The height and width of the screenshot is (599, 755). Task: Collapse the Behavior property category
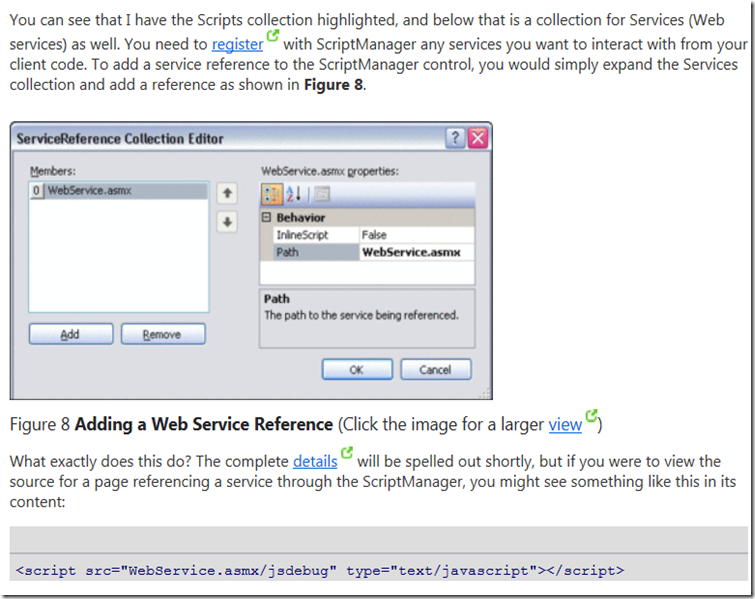tap(266, 218)
